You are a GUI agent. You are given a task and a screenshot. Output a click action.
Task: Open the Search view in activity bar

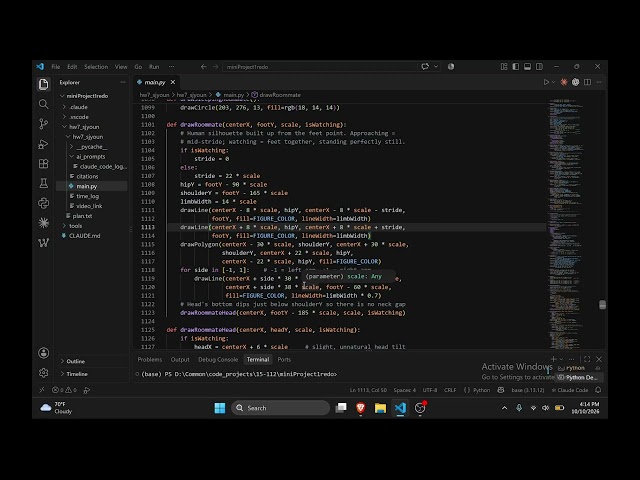point(43,104)
